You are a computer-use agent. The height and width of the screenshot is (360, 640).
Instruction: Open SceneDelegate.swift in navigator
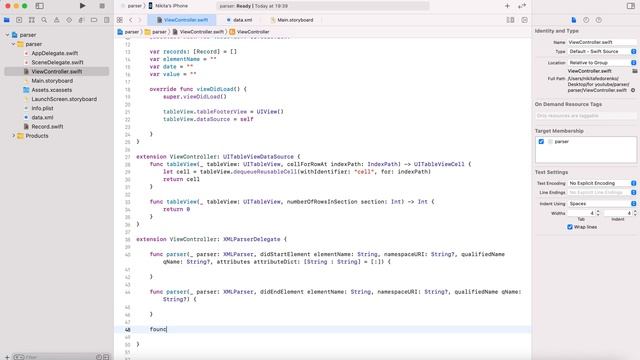tap(57, 62)
